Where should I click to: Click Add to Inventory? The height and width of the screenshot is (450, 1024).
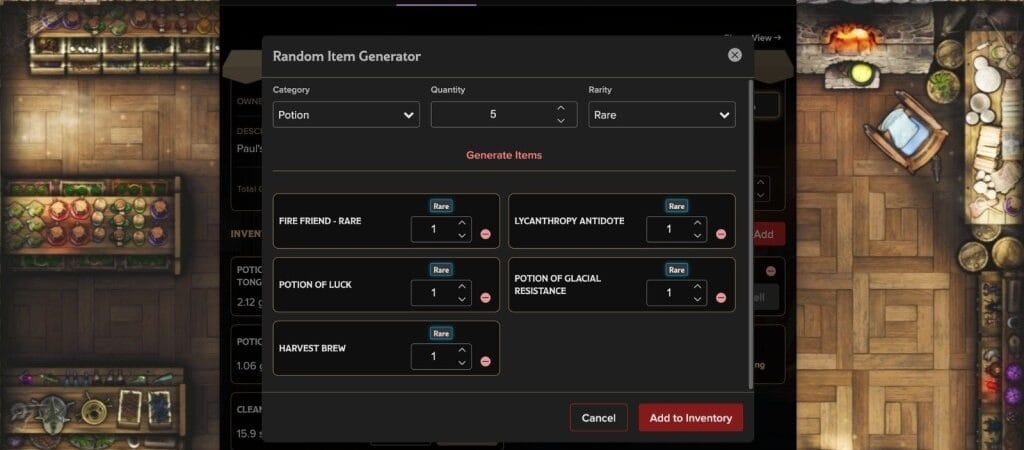tap(691, 418)
